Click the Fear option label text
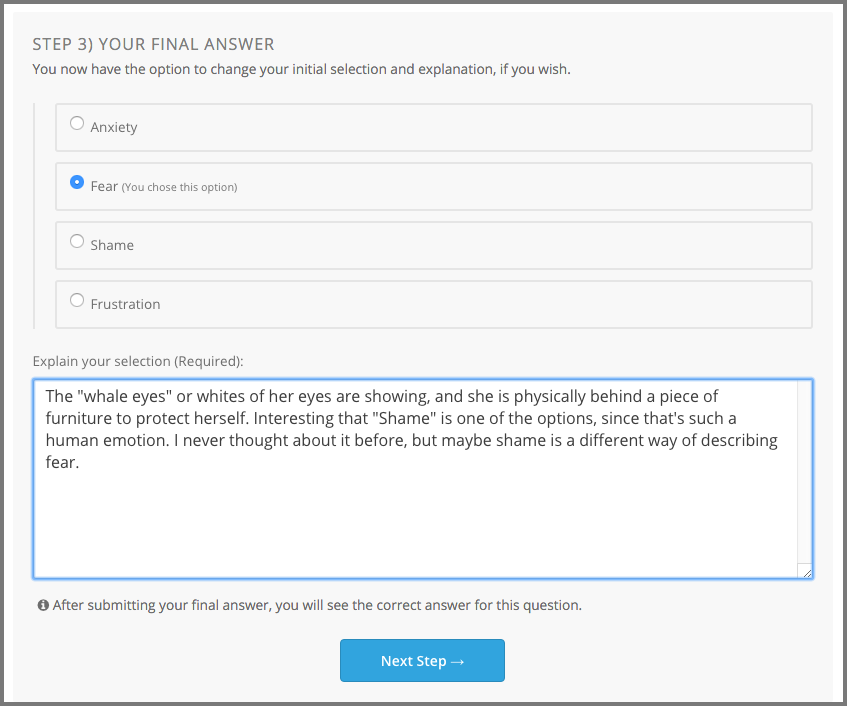The width and height of the screenshot is (847, 706). coord(104,186)
